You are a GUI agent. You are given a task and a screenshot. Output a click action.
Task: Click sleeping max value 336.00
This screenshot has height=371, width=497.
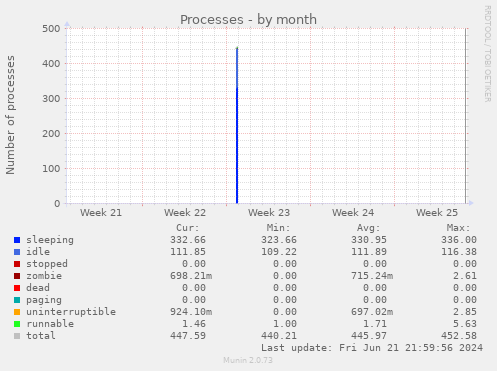click(459, 240)
